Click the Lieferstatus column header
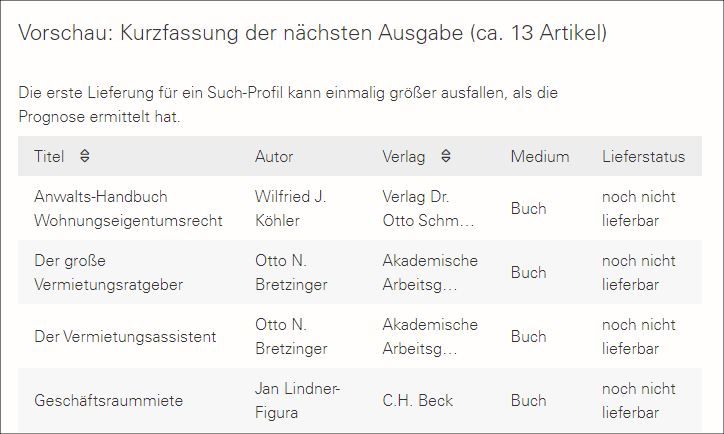The height and width of the screenshot is (434, 724). [x=643, y=156]
